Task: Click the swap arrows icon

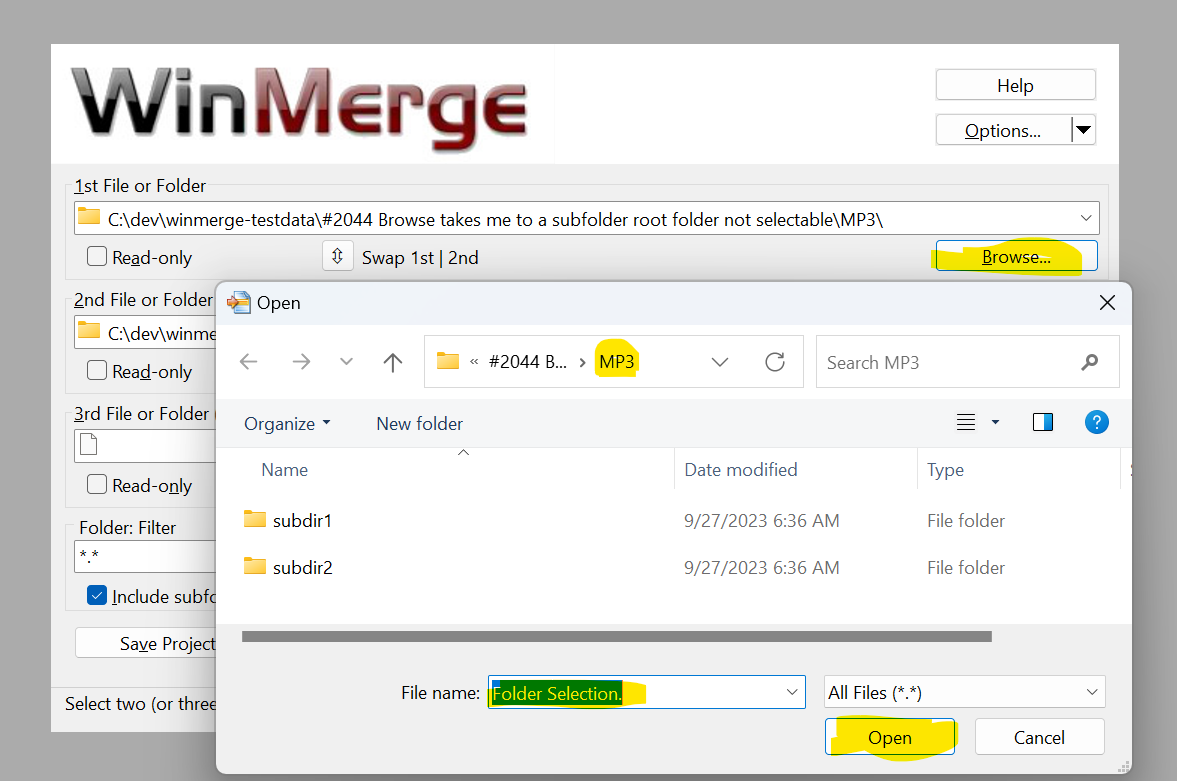Action: 338,256
